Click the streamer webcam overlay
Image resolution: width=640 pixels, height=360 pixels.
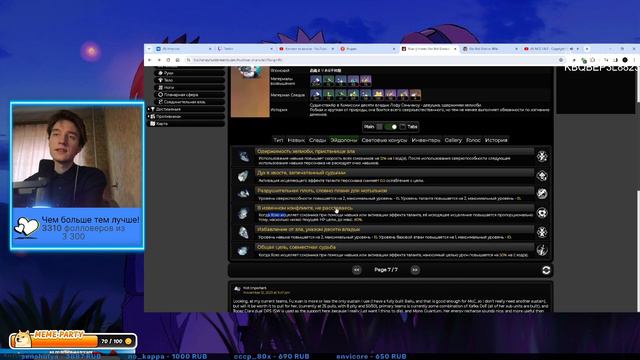[77, 156]
